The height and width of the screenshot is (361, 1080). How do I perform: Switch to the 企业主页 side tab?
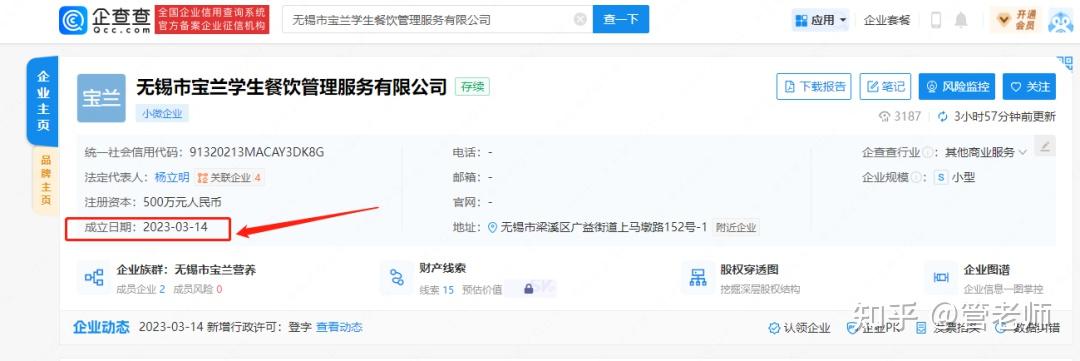43,101
